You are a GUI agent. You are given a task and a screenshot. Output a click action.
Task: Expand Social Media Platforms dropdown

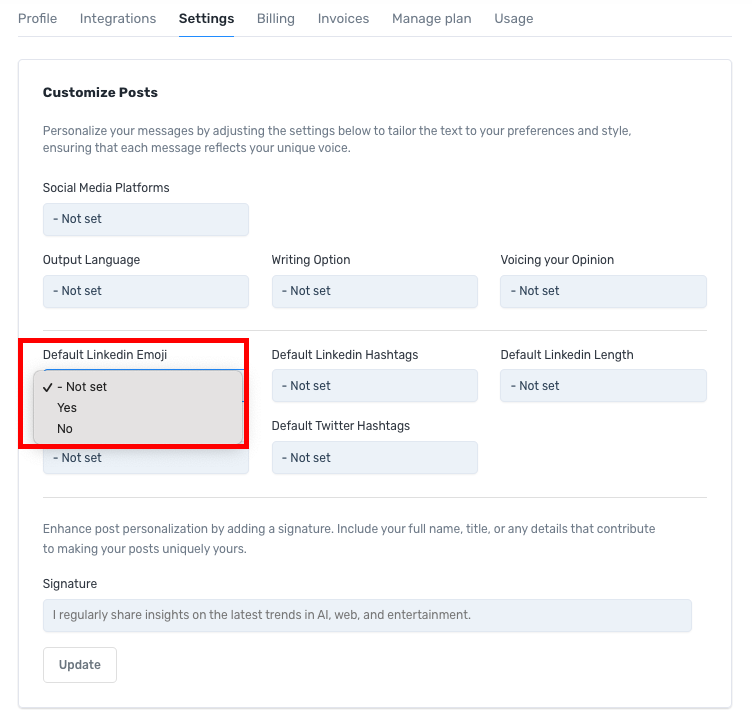pyautogui.click(x=145, y=219)
